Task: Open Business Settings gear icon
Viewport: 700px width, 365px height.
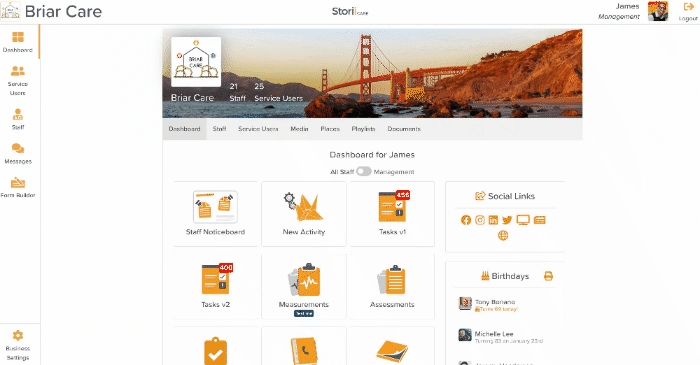Action: (x=18, y=335)
